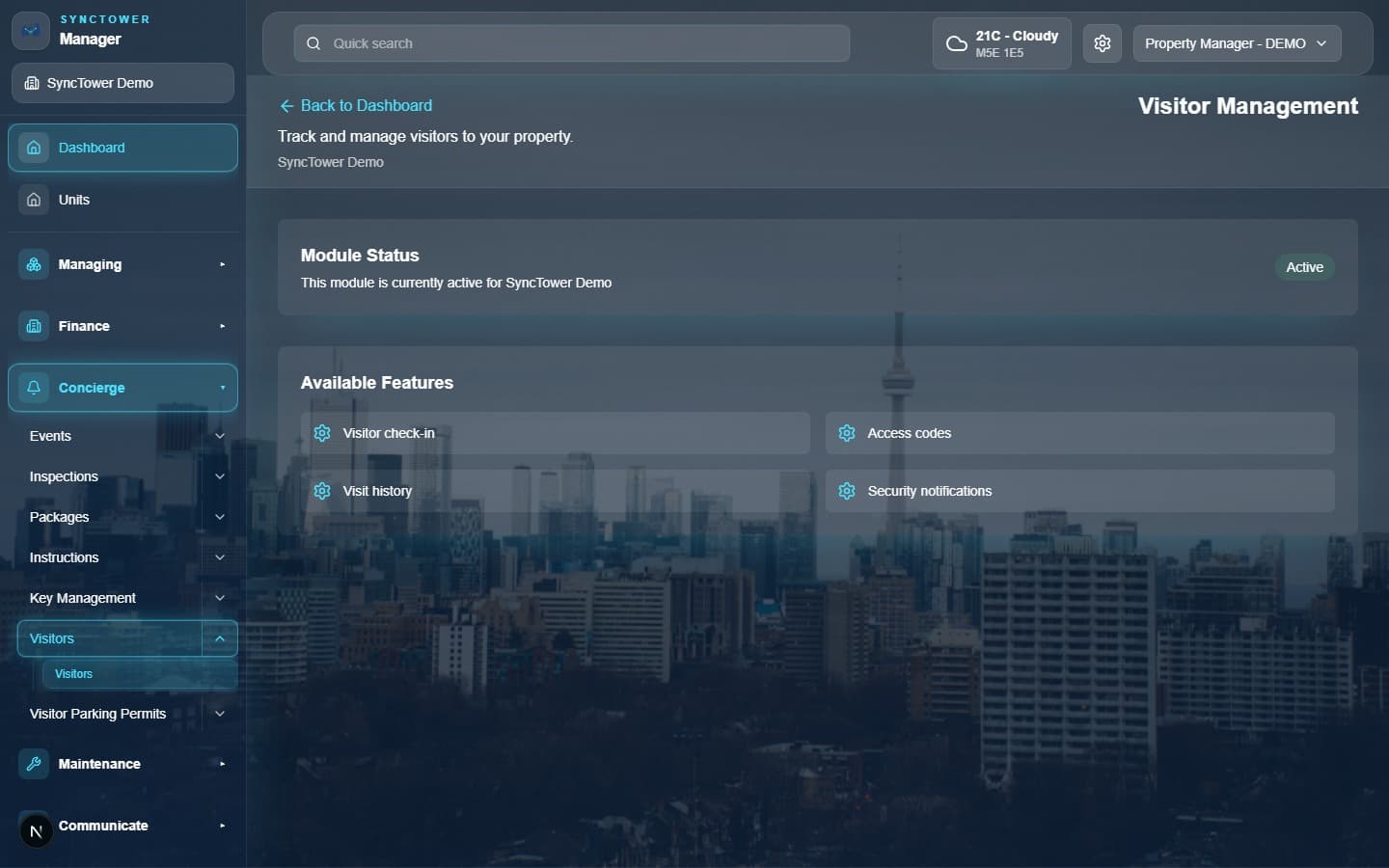The image size is (1389, 868).
Task: Expand the Packages chevron
Action: [220, 517]
